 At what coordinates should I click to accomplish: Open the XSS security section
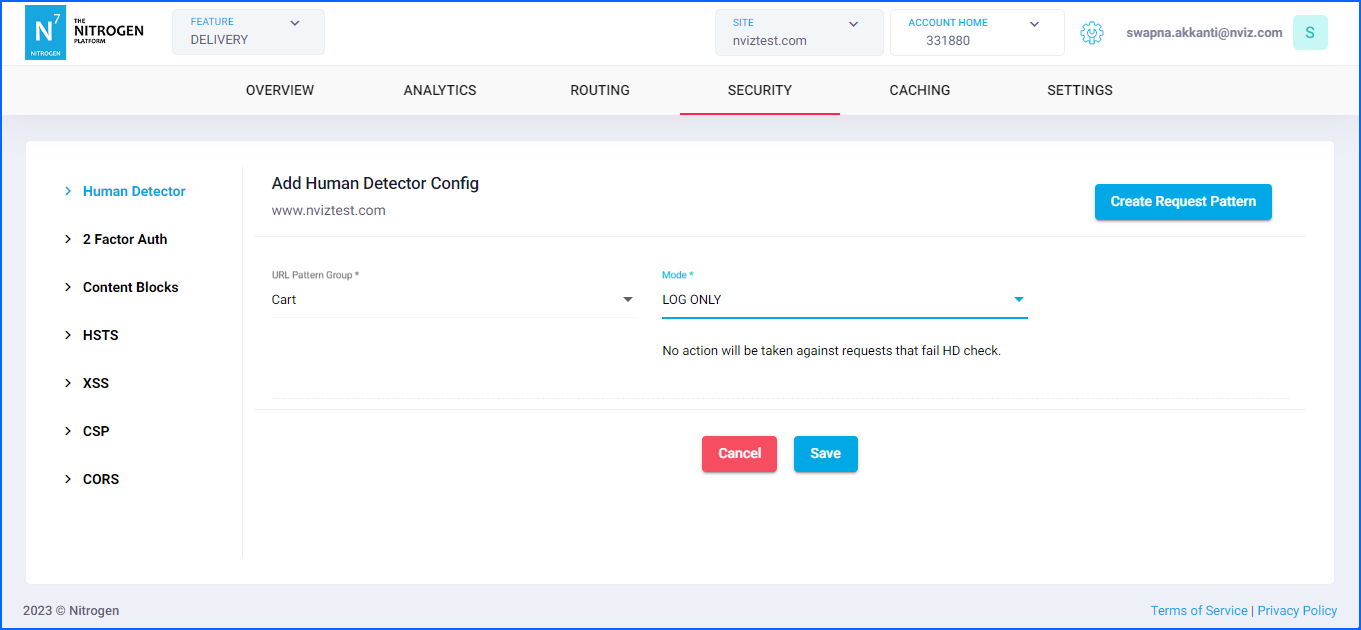tap(95, 383)
